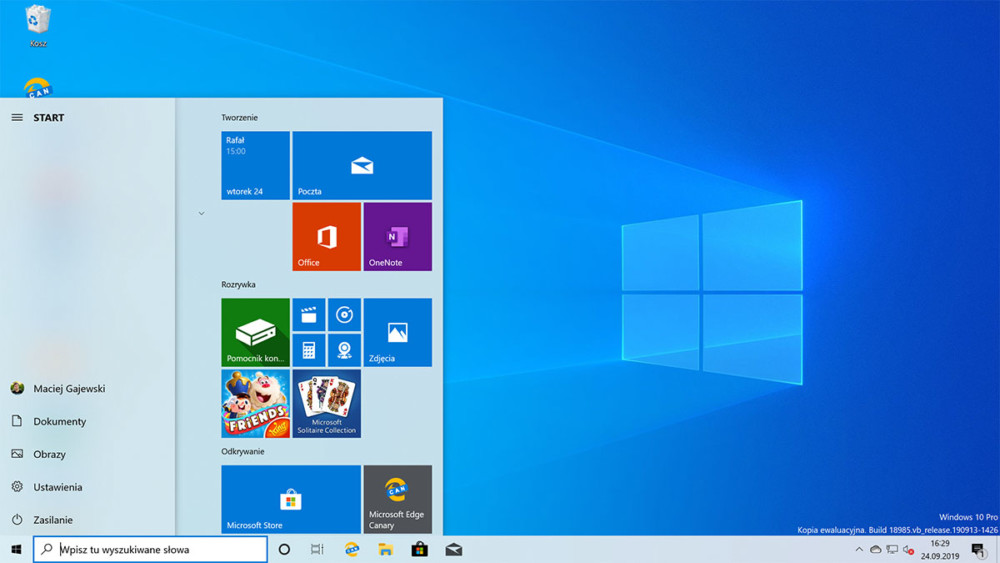This screenshot has height=563, width=1000.
Task: Click the Tworzenie group heading
Action: click(x=239, y=117)
